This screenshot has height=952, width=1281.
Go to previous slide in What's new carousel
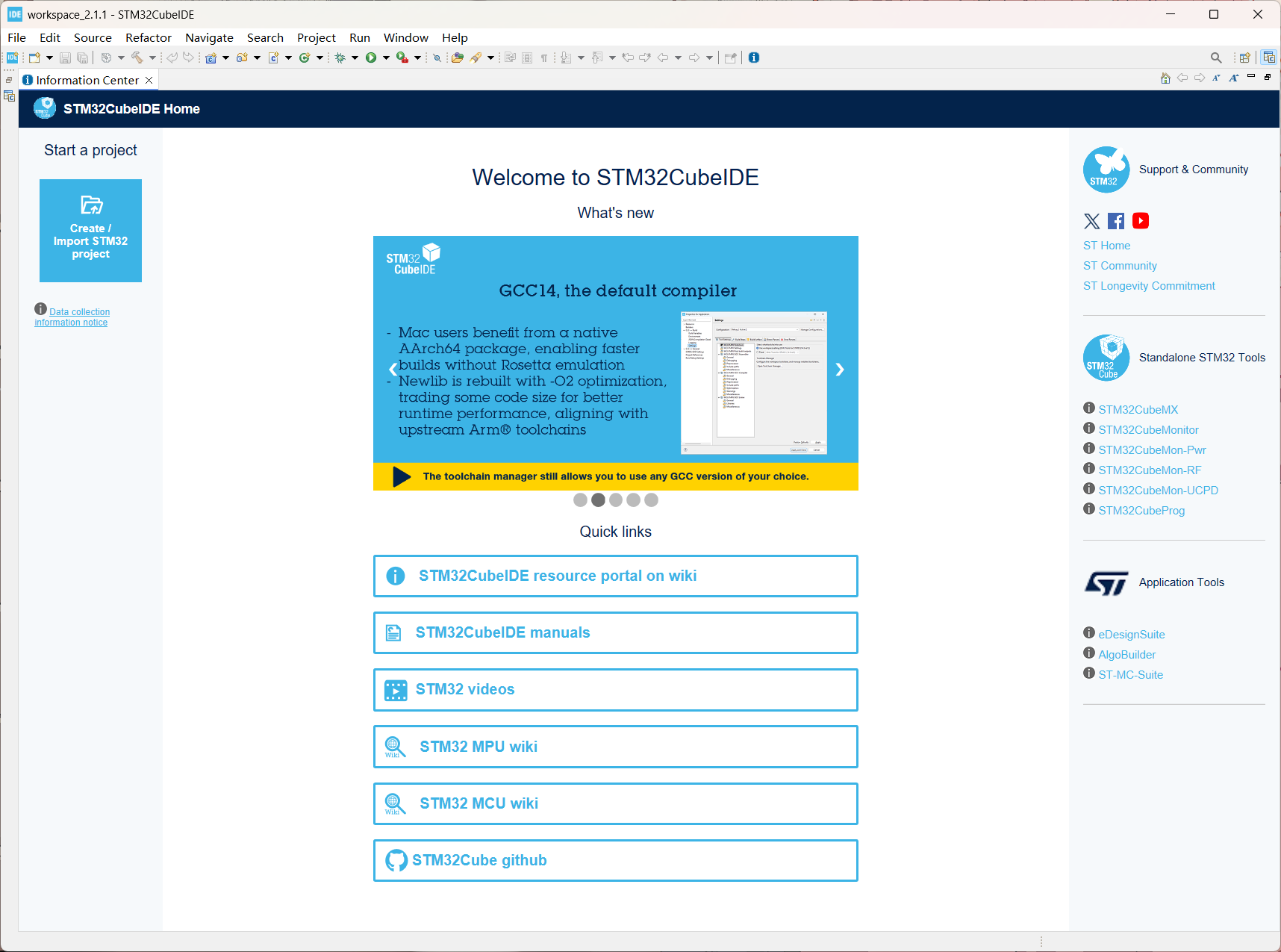(x=393, y=369)
